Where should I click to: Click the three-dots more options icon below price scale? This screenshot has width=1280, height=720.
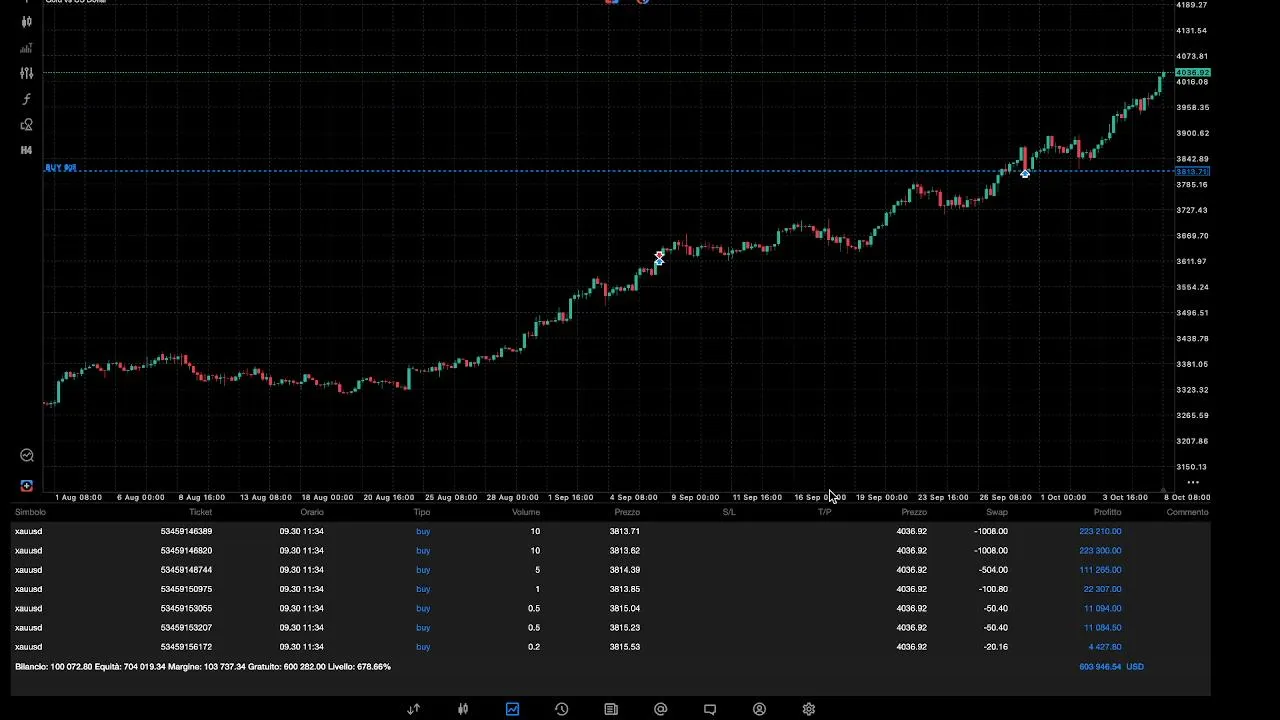click(x=1193, y=482)
